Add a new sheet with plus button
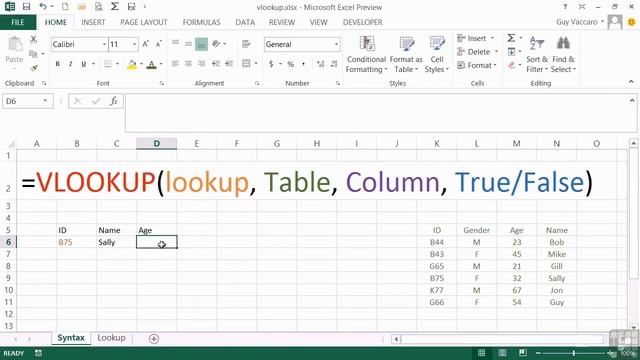This screenshot has height=360, width=640. click(x=154, y=339)
